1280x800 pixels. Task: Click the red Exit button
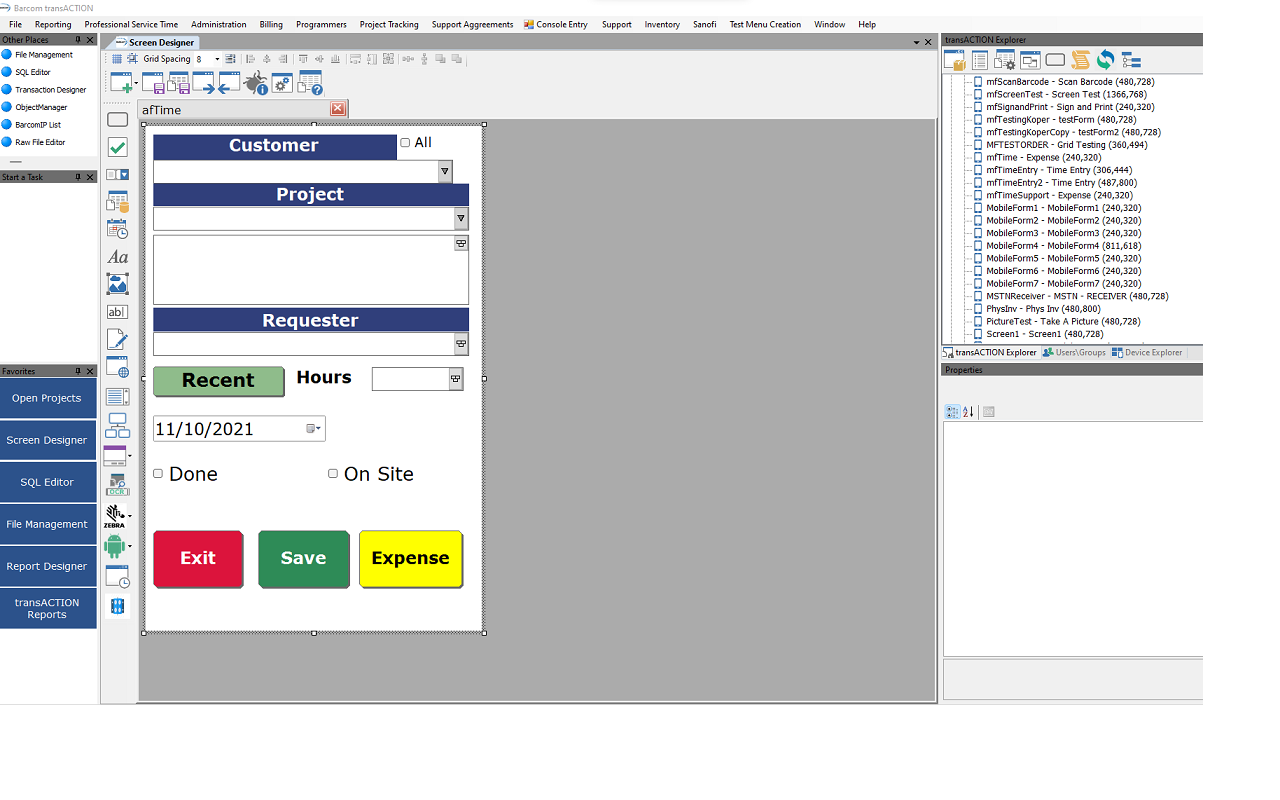pyautogui.click(x=198, y=559)
